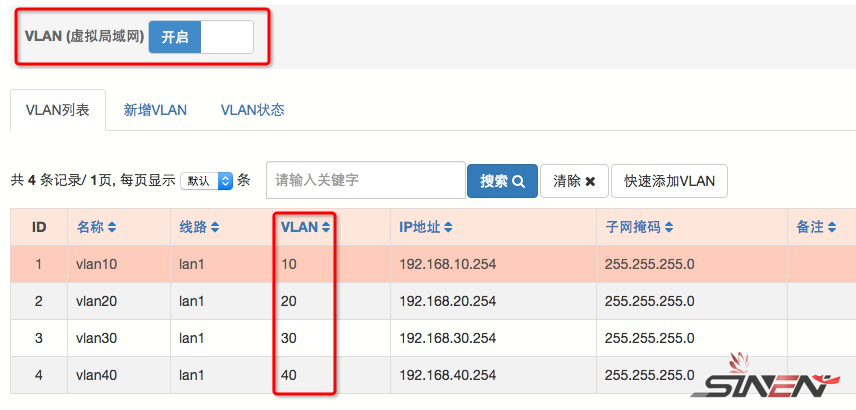This screenshot has width=856, height=410.
Task: Open the VLAN状态 tab
Action: [x=253, y=110]
